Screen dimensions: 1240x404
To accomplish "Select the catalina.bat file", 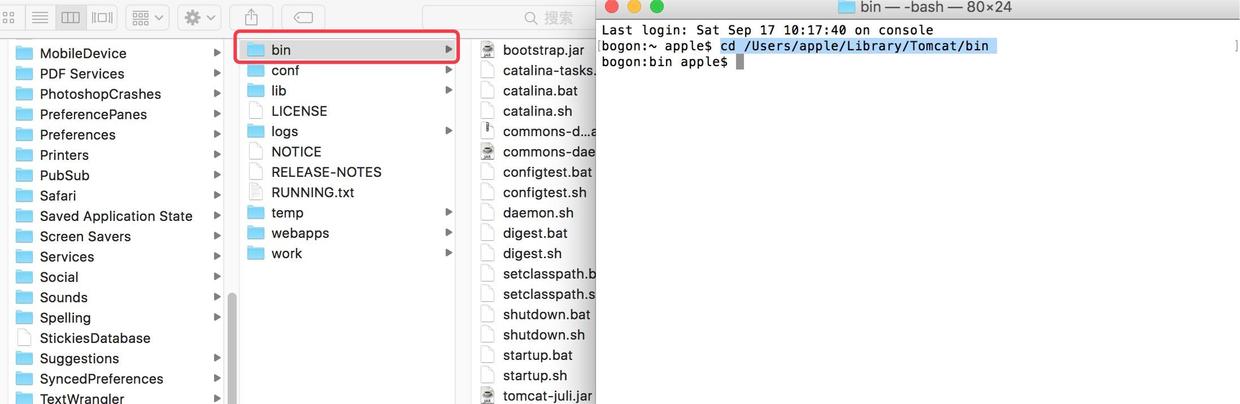I will (529, 91).
